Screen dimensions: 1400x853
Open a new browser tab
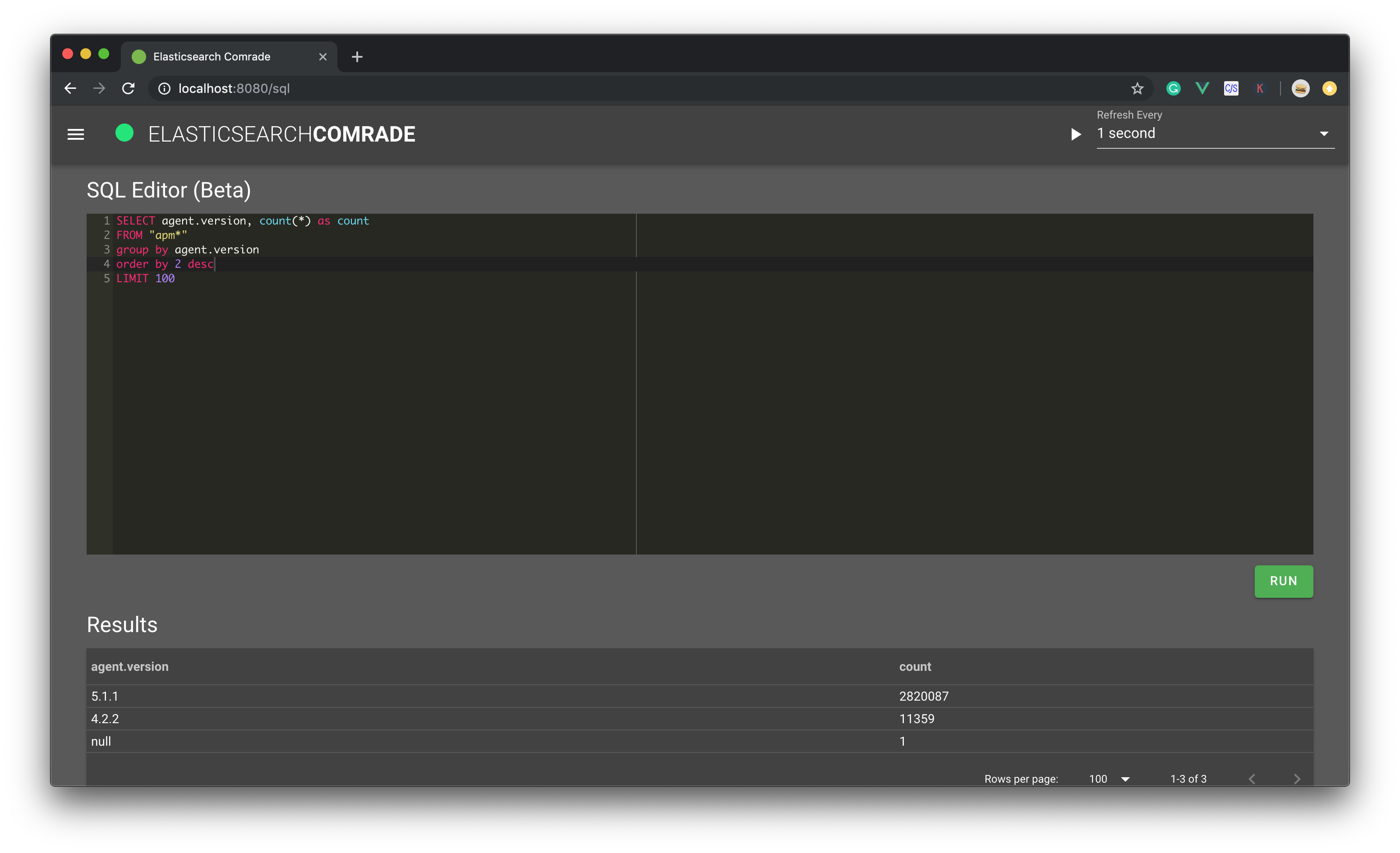click(357, 57)
